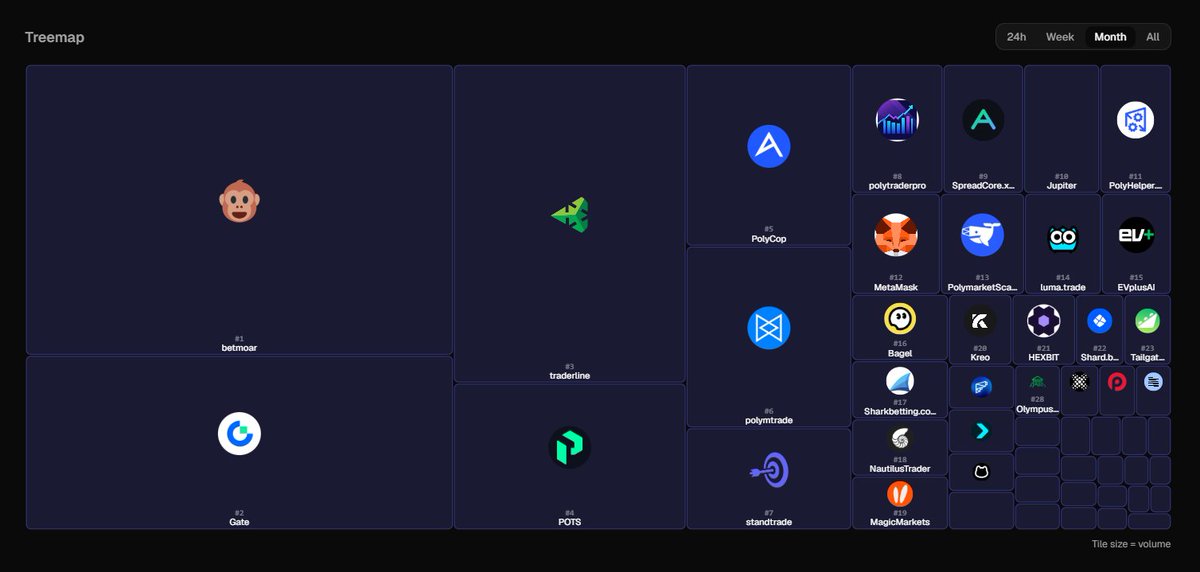Click the polytraderpro chart icon

tap(896, 120)
